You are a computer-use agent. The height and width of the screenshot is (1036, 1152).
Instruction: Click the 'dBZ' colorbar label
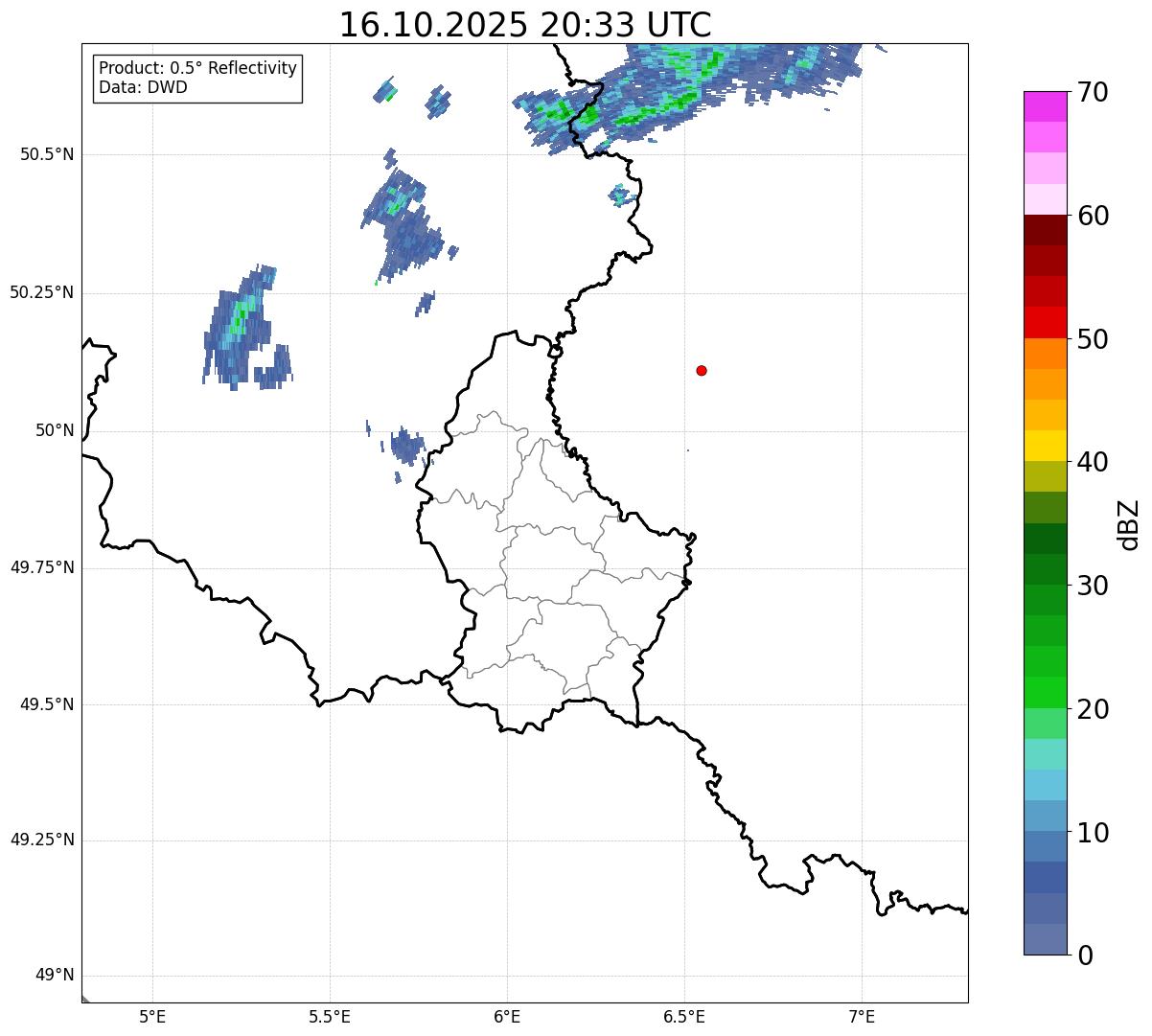1129,524
